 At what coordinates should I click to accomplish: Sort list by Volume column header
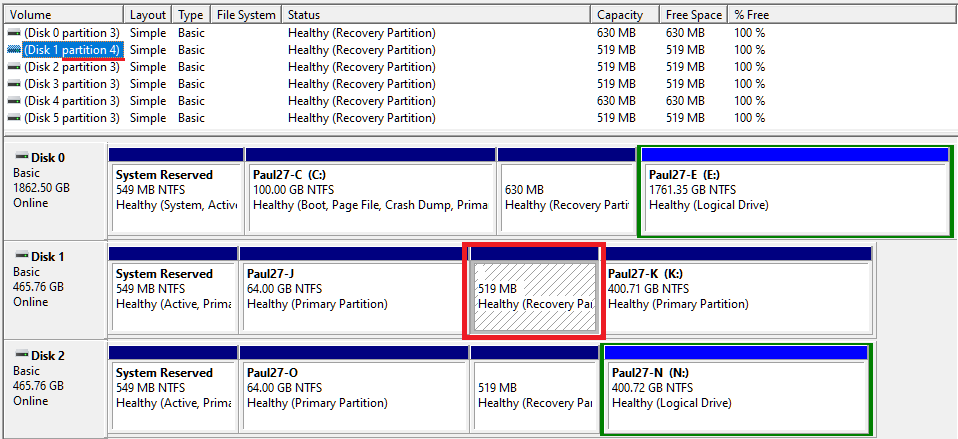[63, 15]
